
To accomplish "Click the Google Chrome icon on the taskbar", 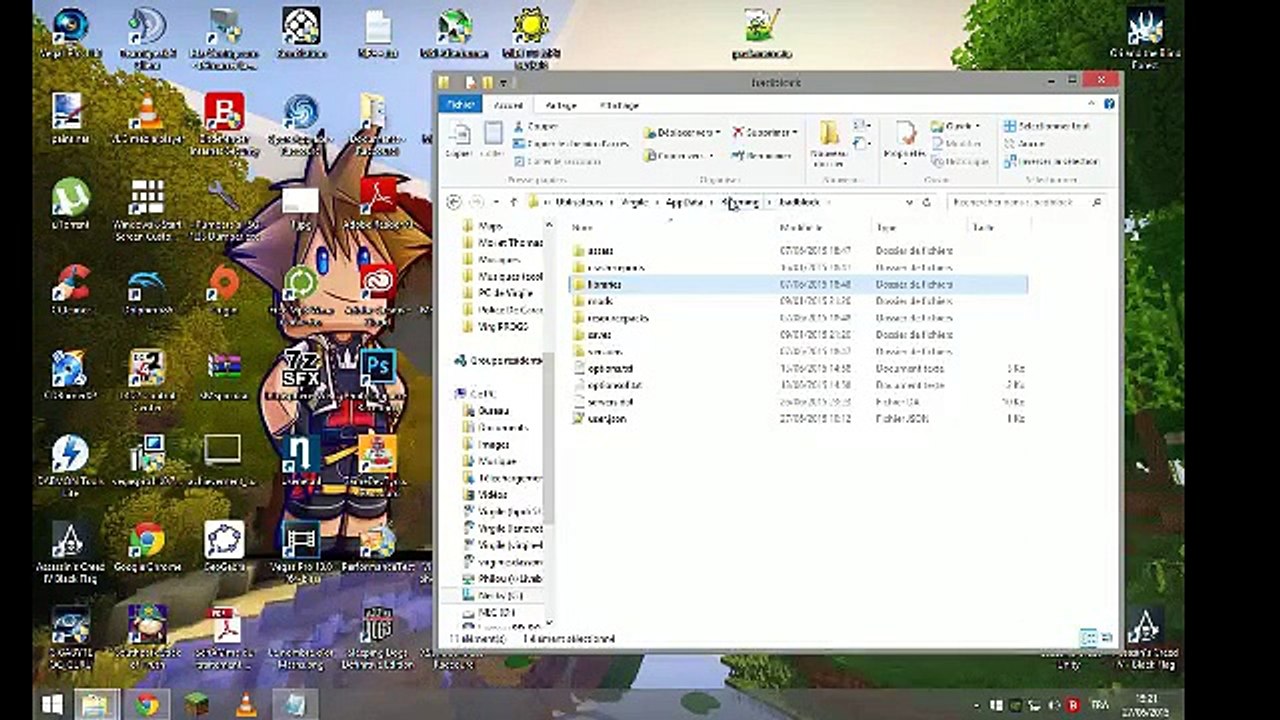I will (147, 704).
